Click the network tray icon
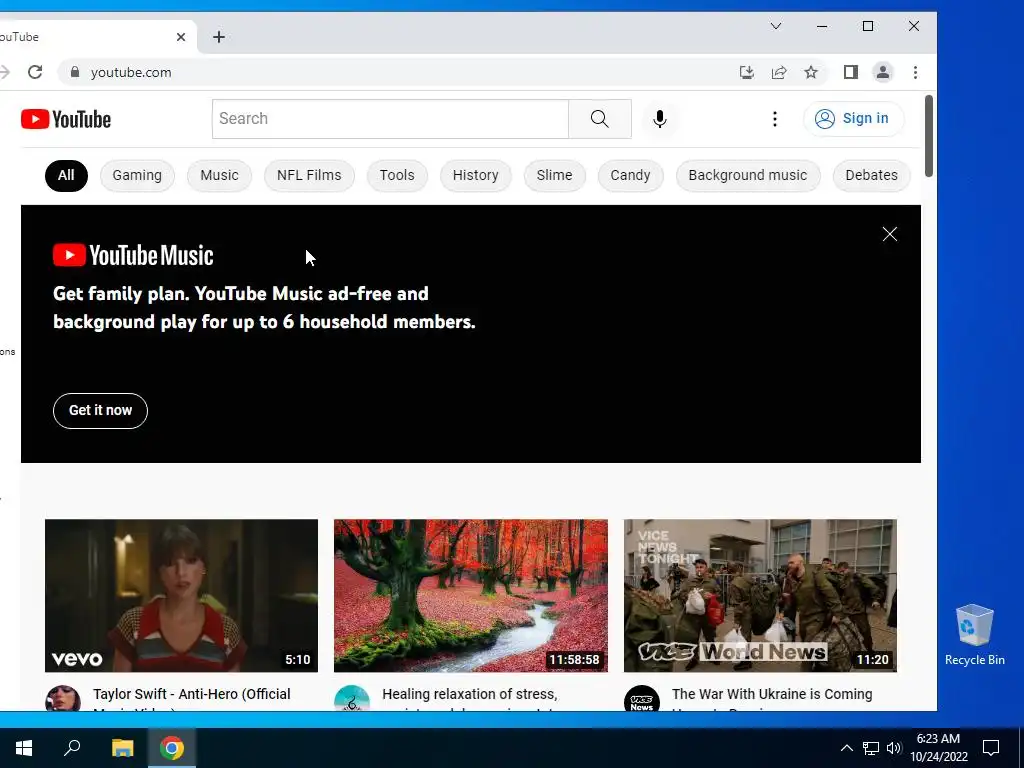Screen dimensions: 1024x768 tap(871, 748)
